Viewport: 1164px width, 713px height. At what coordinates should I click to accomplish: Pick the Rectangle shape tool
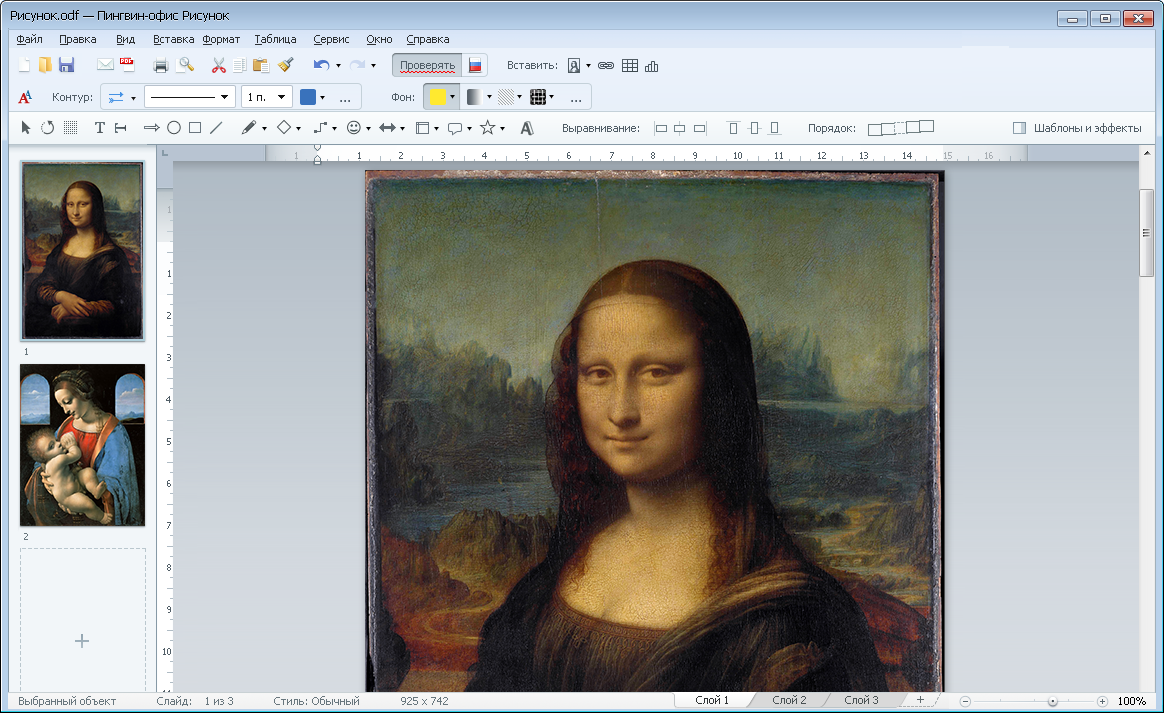(x=195, y=128)
